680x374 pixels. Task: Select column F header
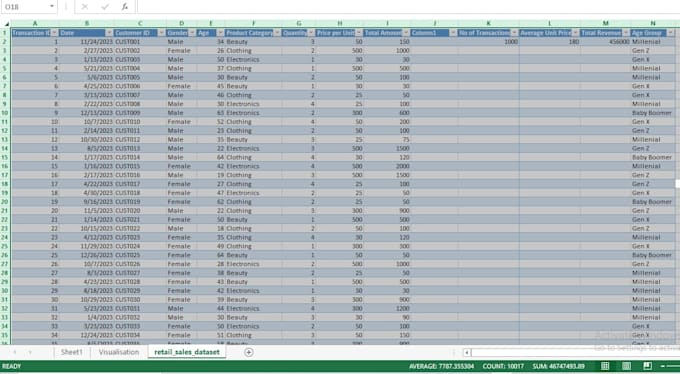click(x=253, y=23)
